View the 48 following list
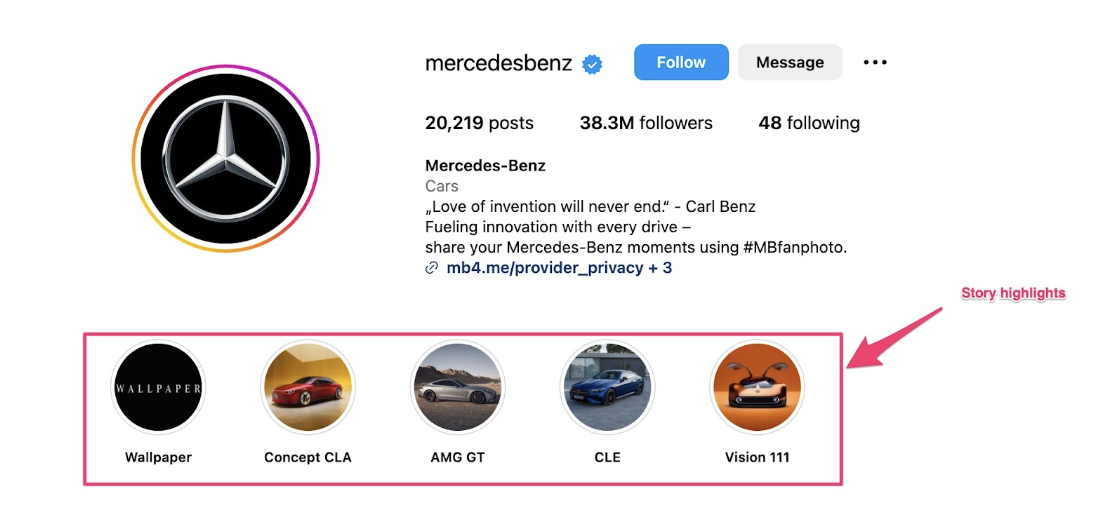The image size is (1108, 528). click(809, 123)
